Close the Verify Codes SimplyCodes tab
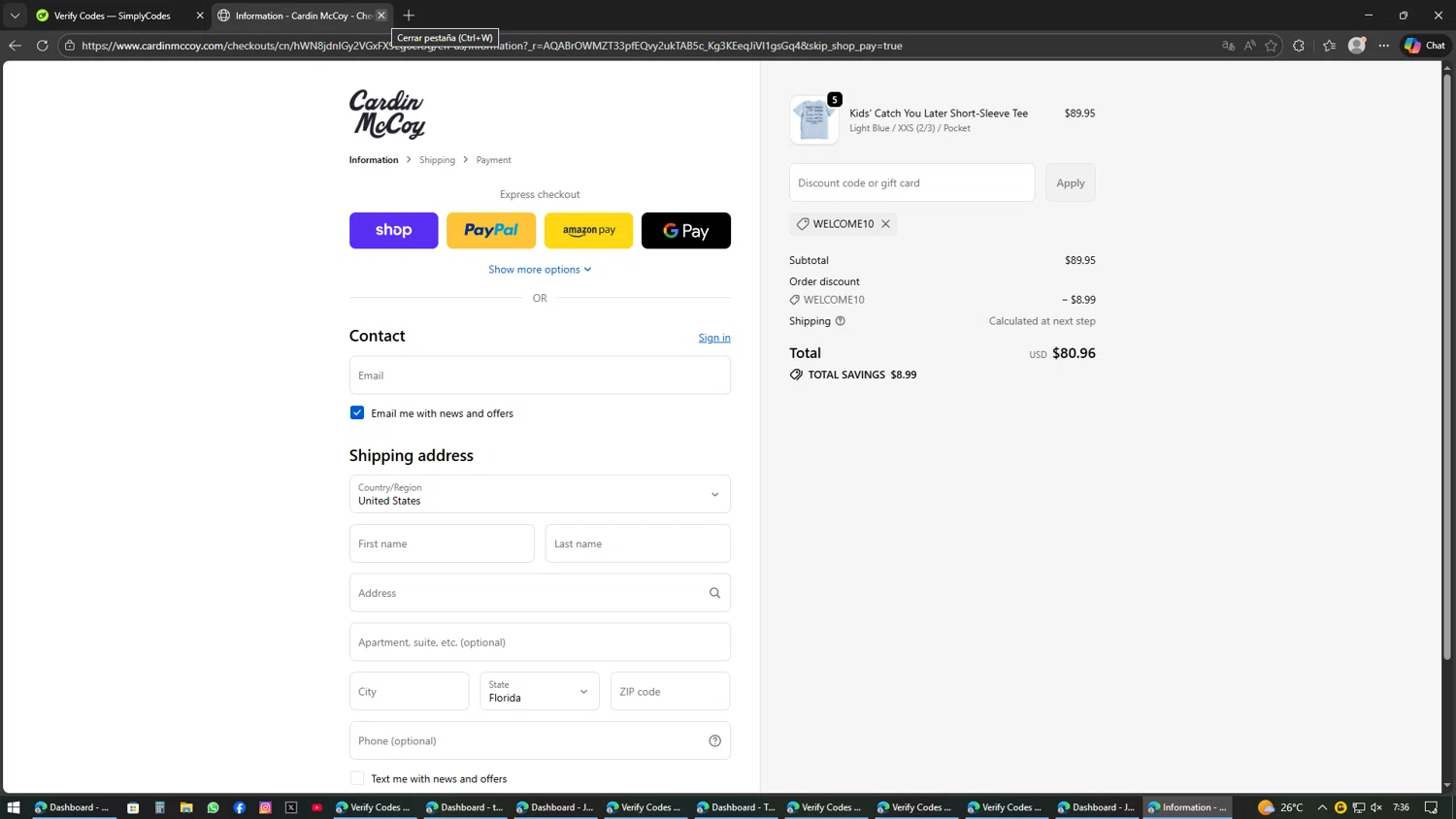Image resolution: width=1456 pixels, height=819 pixels. coord(200,16)
